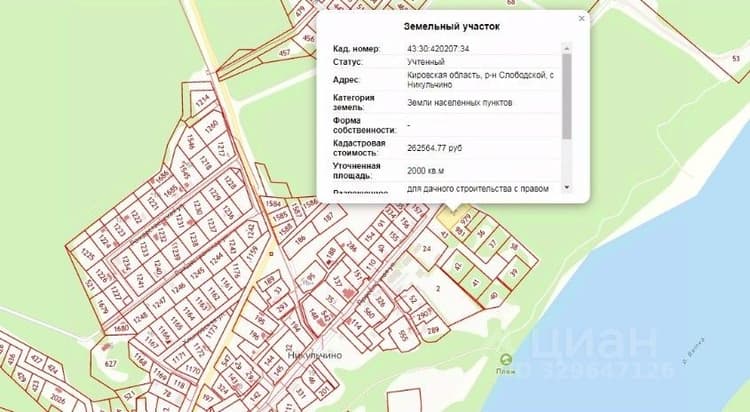Select green parcel 39
Screen dimensions: 750x412
(514, 272)
